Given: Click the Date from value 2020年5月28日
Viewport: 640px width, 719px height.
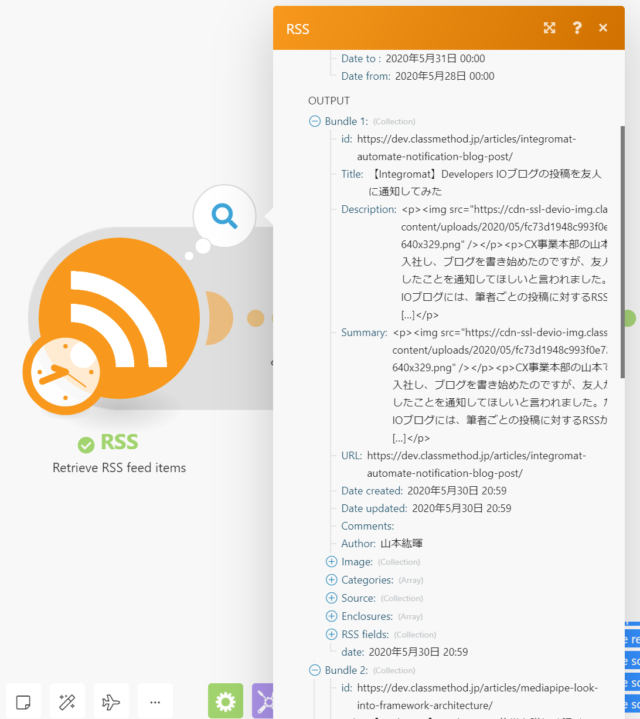Looking at the screenshot, I should point(444,76).
